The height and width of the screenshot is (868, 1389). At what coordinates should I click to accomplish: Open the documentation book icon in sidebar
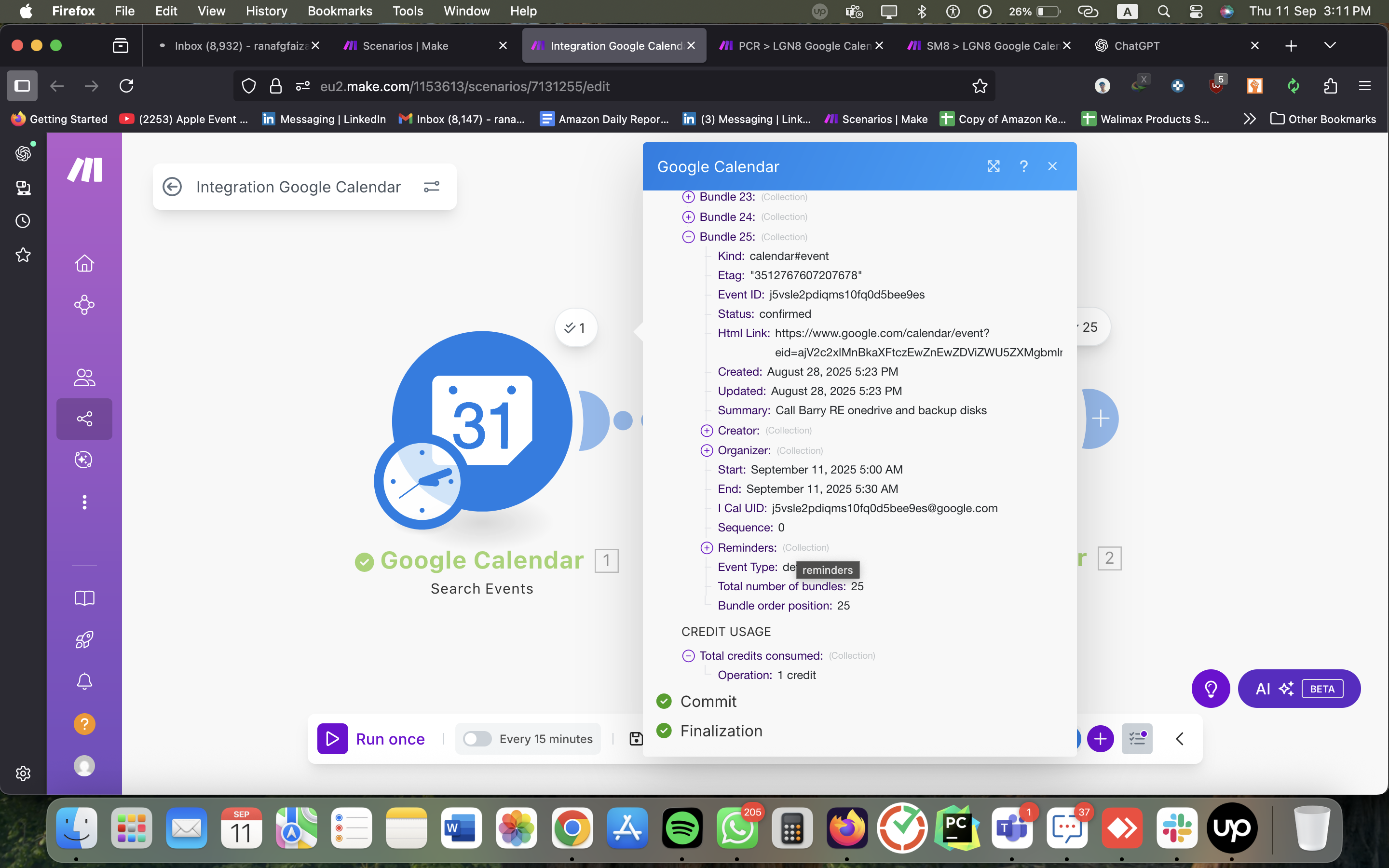pos(84,597)
